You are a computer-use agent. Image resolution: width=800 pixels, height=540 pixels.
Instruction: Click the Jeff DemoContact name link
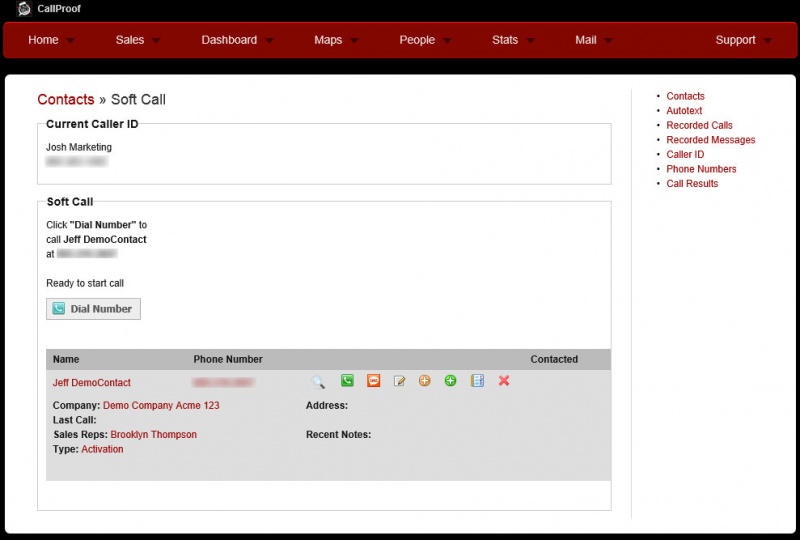tap(92, 383)
